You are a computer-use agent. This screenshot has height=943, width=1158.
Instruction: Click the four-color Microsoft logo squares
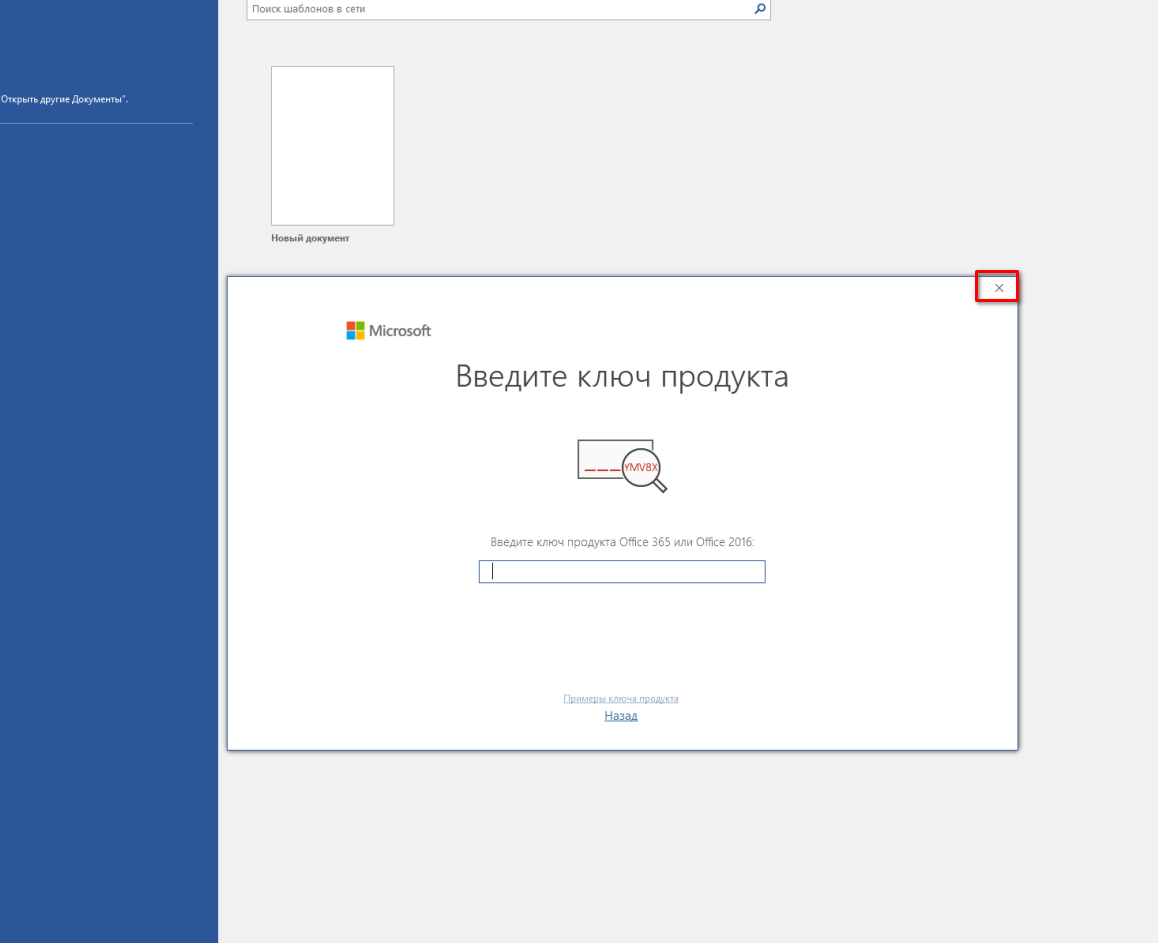pyautogui.click(x=355, y=331)
